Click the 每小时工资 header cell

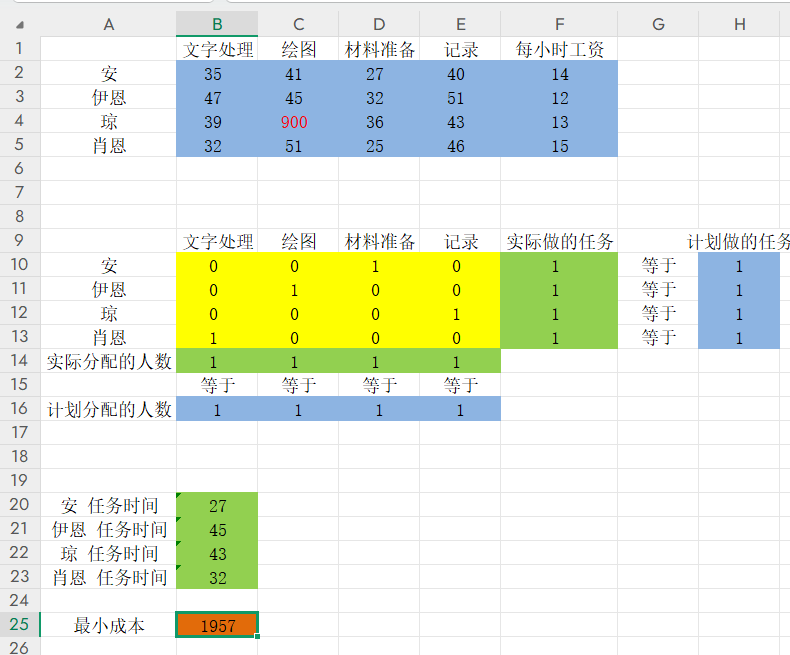[x=559, y=49]
